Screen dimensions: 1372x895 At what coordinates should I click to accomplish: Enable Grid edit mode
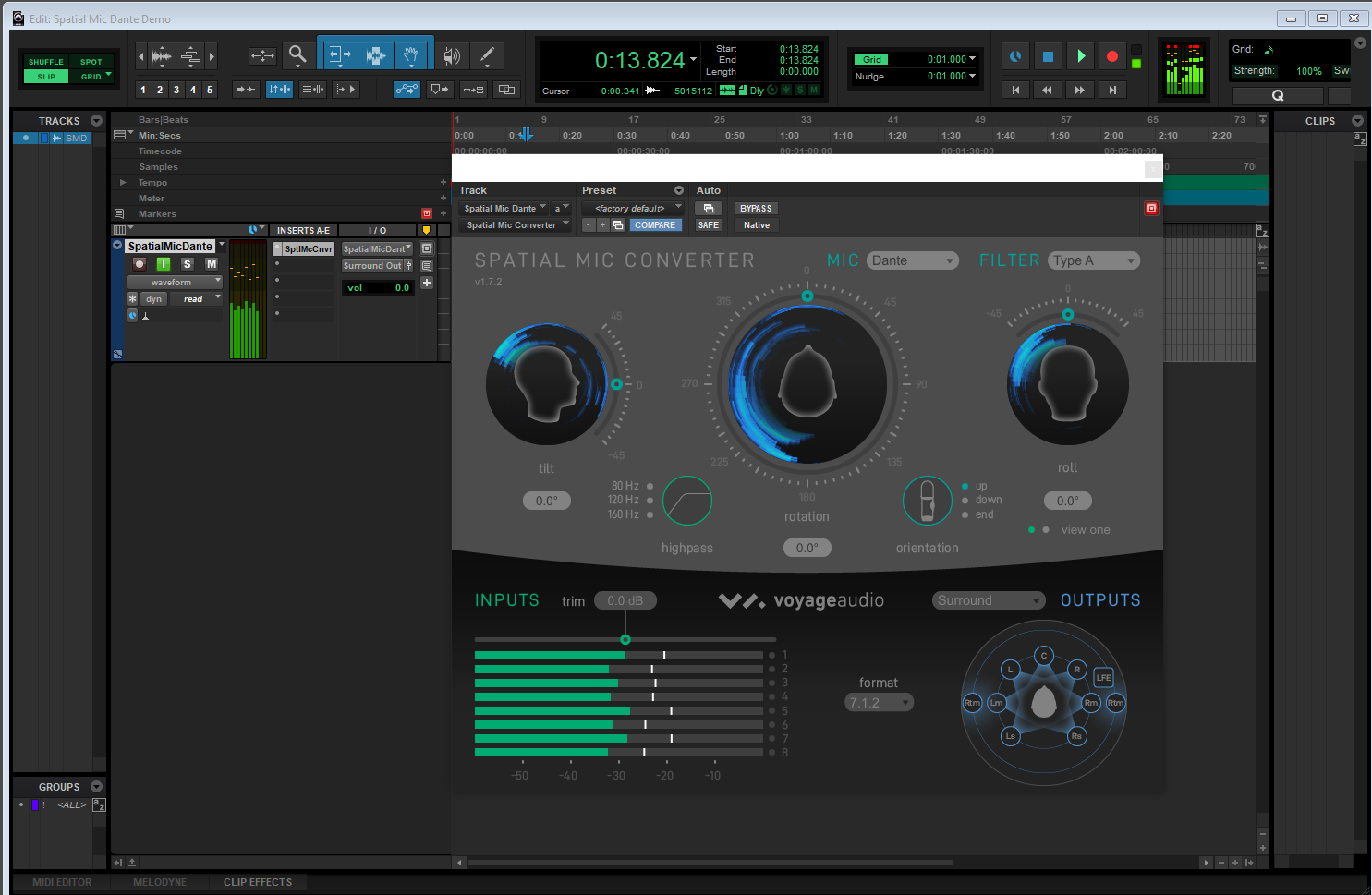point(91,77)
